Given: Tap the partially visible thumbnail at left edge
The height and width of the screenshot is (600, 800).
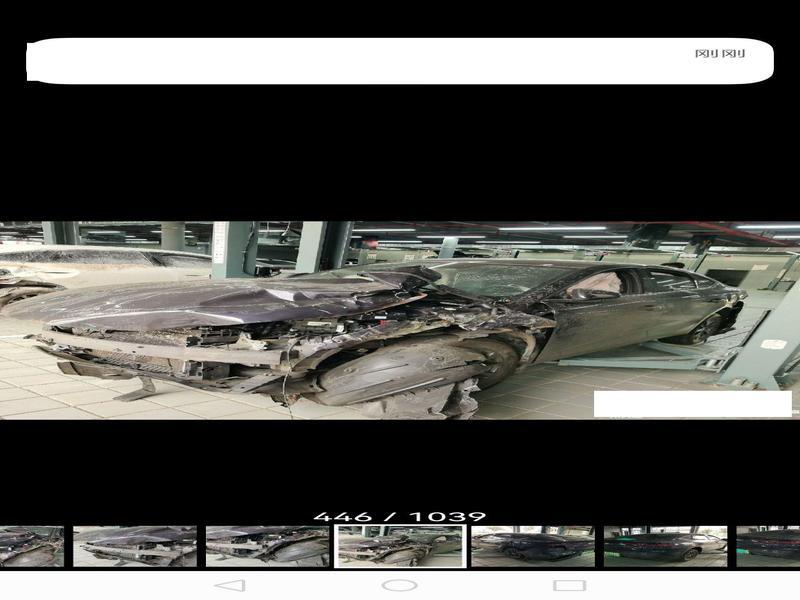Looking at the screenshot, I should click(30, 547).
